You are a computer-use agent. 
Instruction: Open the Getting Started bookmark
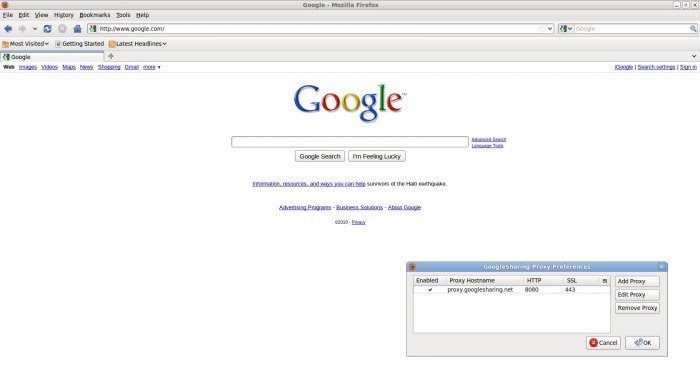[x=79, y=44]
